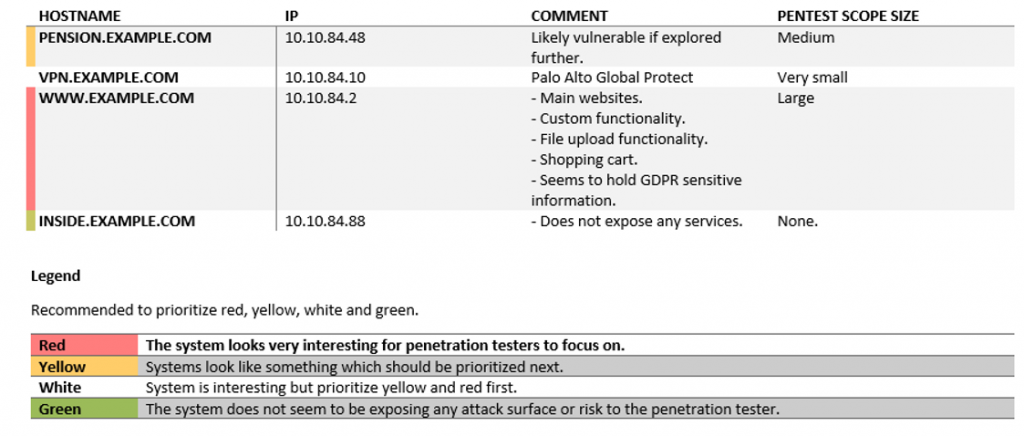The image size is (1024, 436).
Task: Click the White legend label cell
Action: (84, 388)
